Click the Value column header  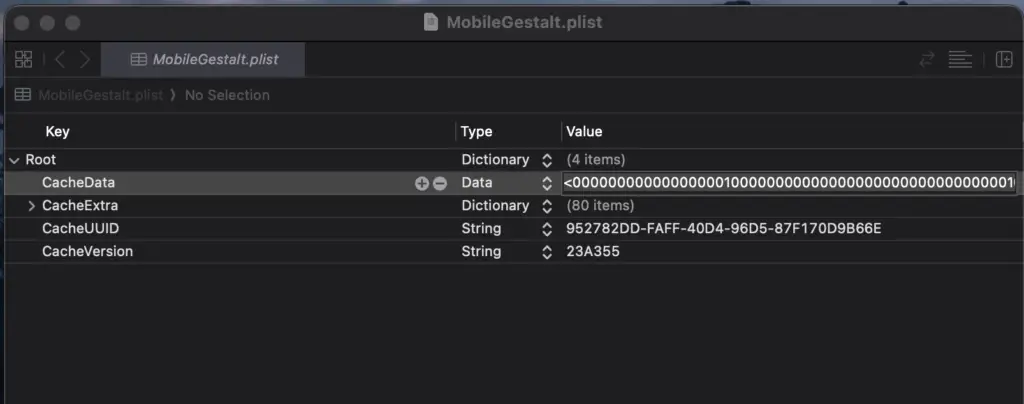pyautogui.click(x=584, y=132)
